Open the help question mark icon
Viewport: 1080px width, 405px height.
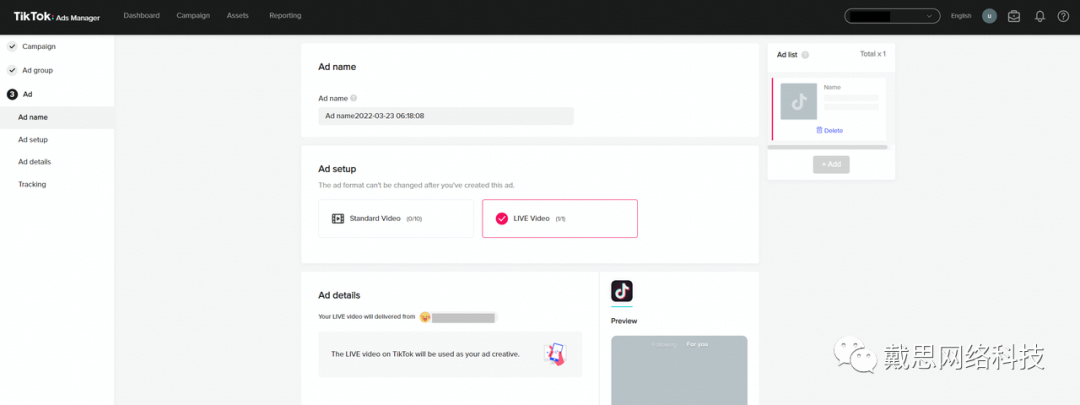1063,16
